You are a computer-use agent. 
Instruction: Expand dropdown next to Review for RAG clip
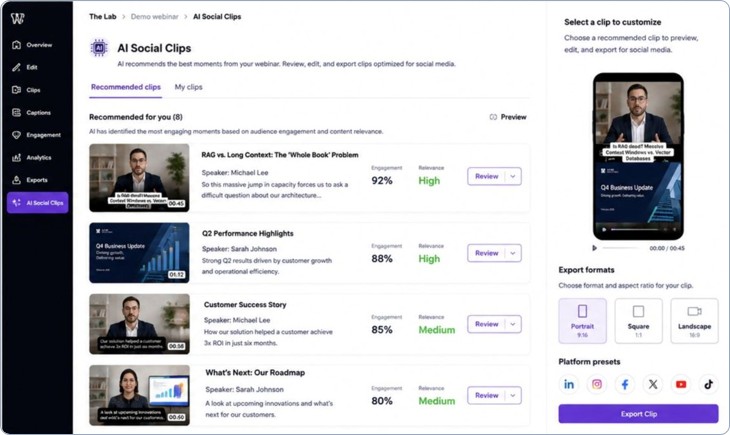tap(513, 177)
